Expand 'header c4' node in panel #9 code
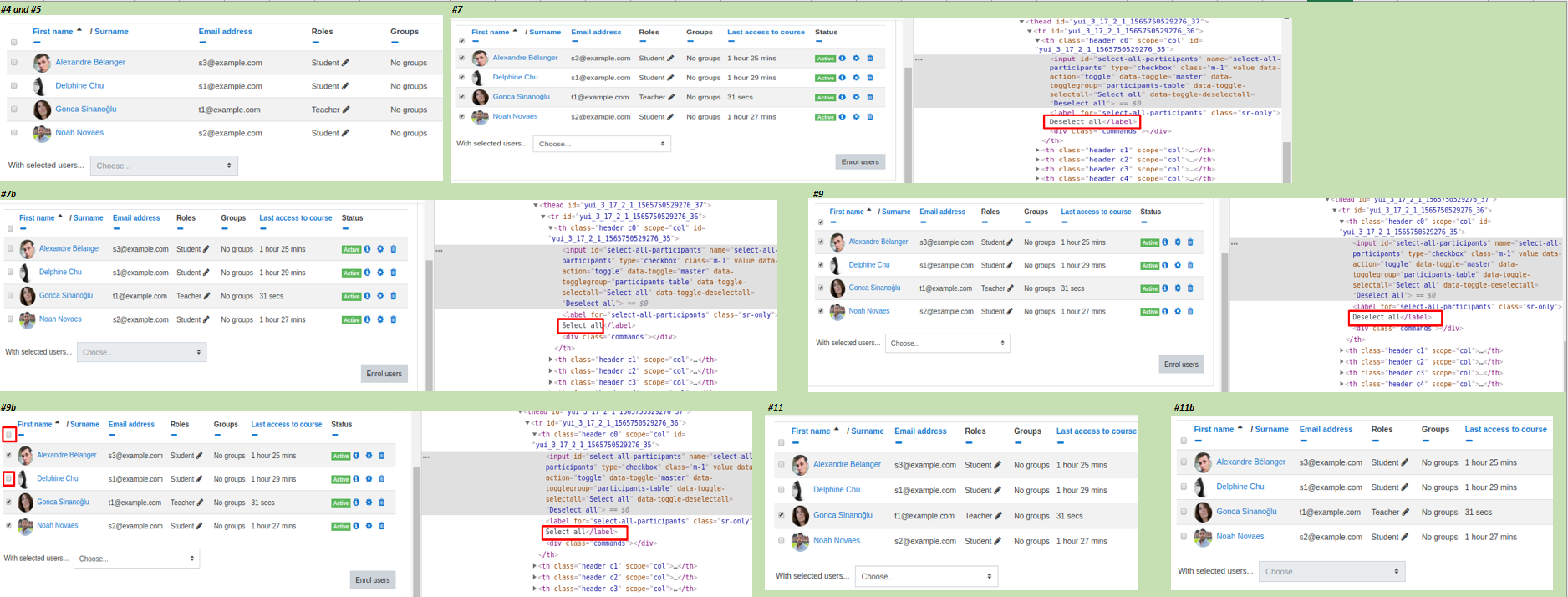 (x=1342, y=385)
